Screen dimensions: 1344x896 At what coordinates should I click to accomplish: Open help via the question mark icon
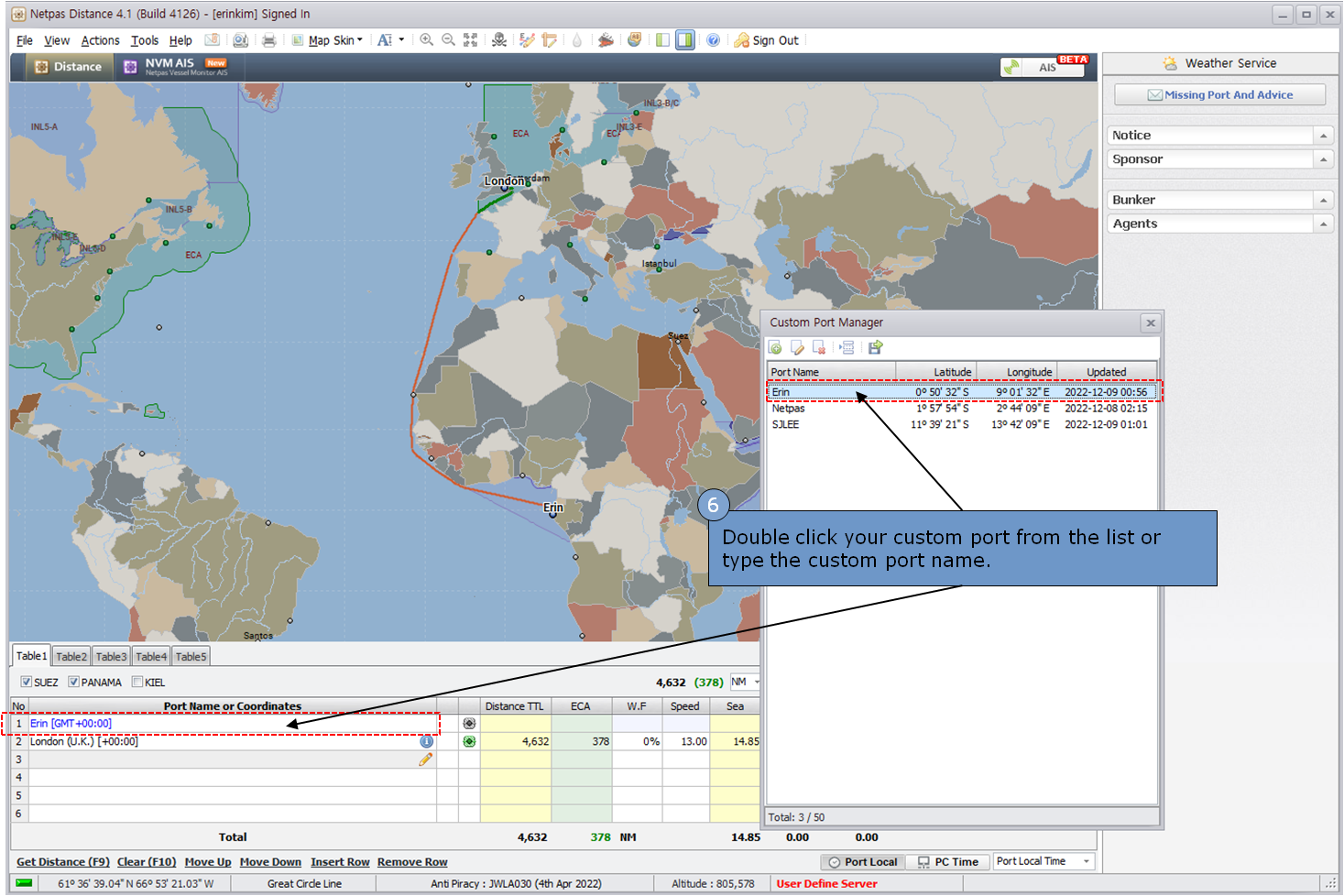click(x=713, y=39)
